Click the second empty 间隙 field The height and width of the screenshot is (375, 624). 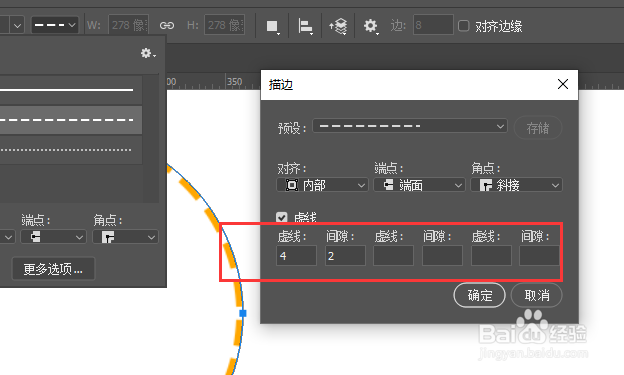tap(442, 256)
